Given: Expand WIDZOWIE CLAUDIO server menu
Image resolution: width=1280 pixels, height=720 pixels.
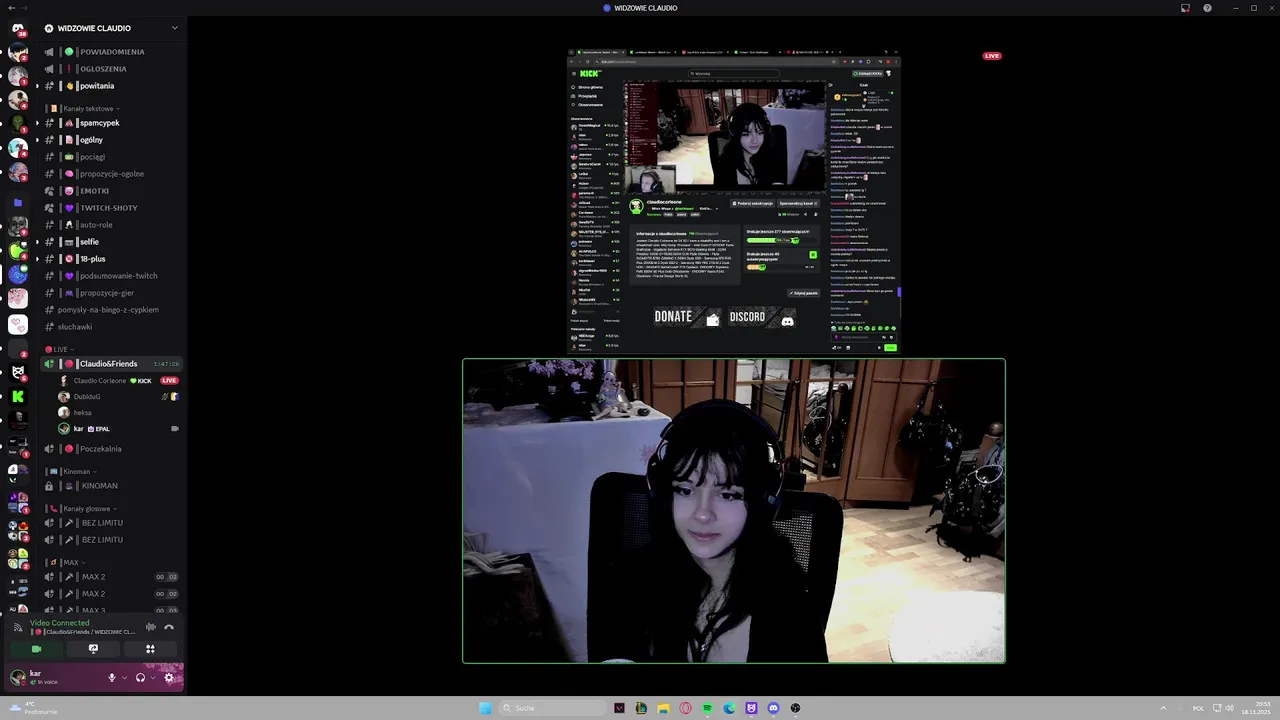Looking at the screenshot, I should coord(110,28).
